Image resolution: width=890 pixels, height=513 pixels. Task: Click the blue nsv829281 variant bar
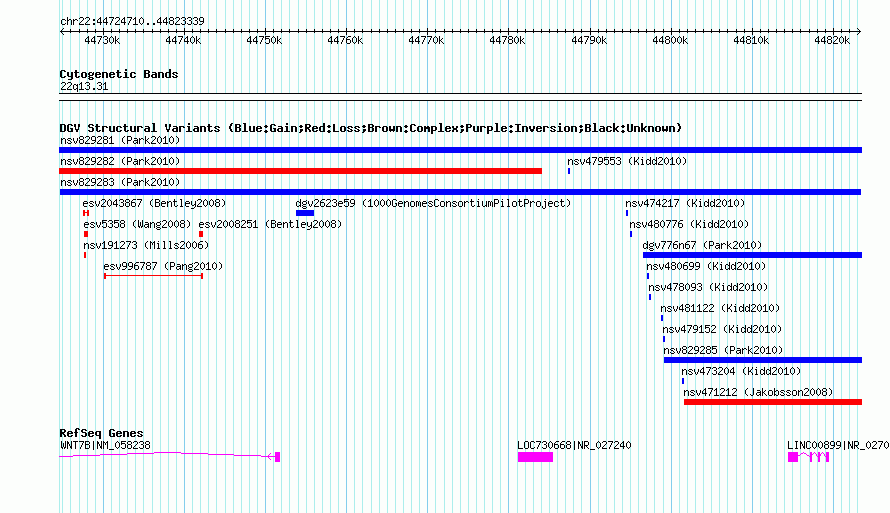(x=460, y=150)
